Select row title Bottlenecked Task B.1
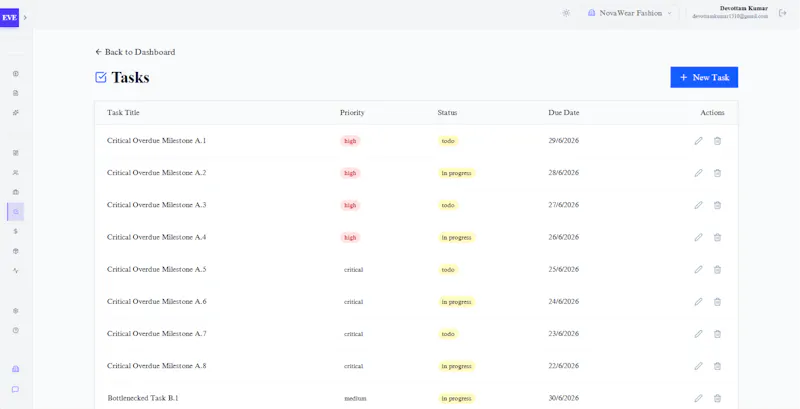The height and width of the screenshot is (409, 800). point(143,398)
